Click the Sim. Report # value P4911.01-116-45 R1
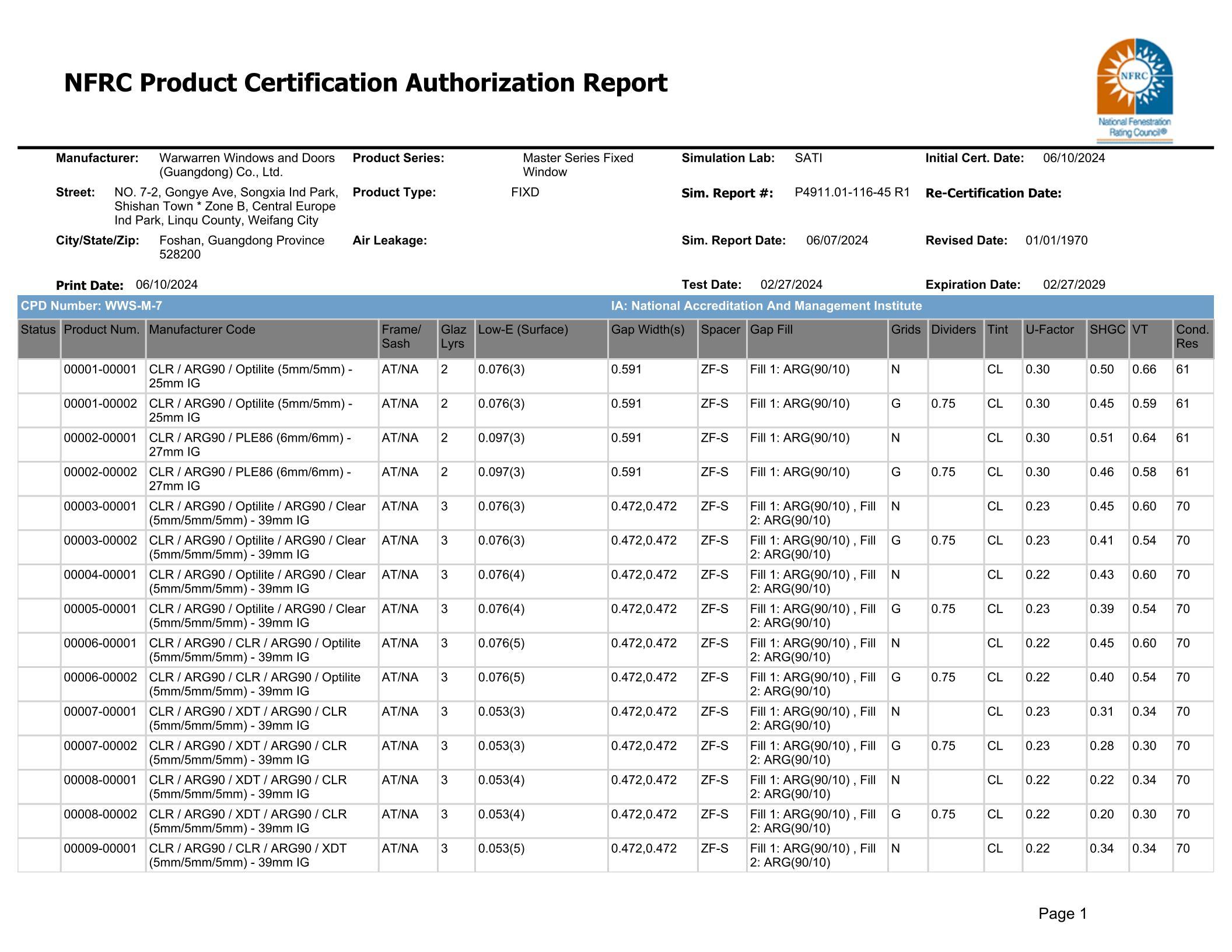 852,192
